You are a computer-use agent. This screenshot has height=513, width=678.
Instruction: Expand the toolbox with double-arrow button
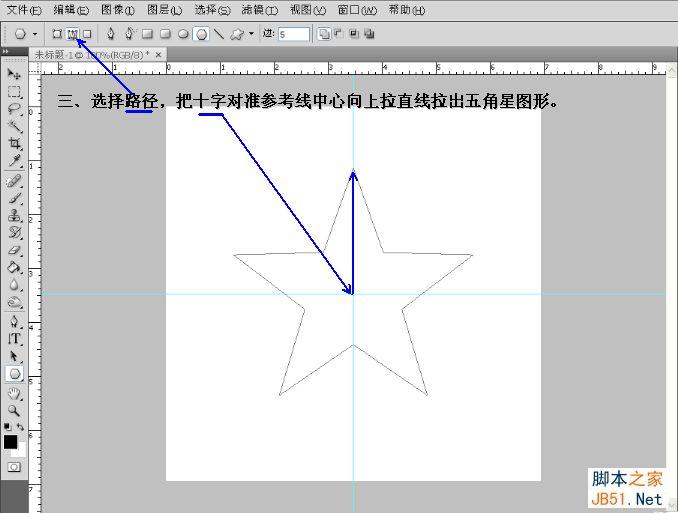(x=5, y=51)
